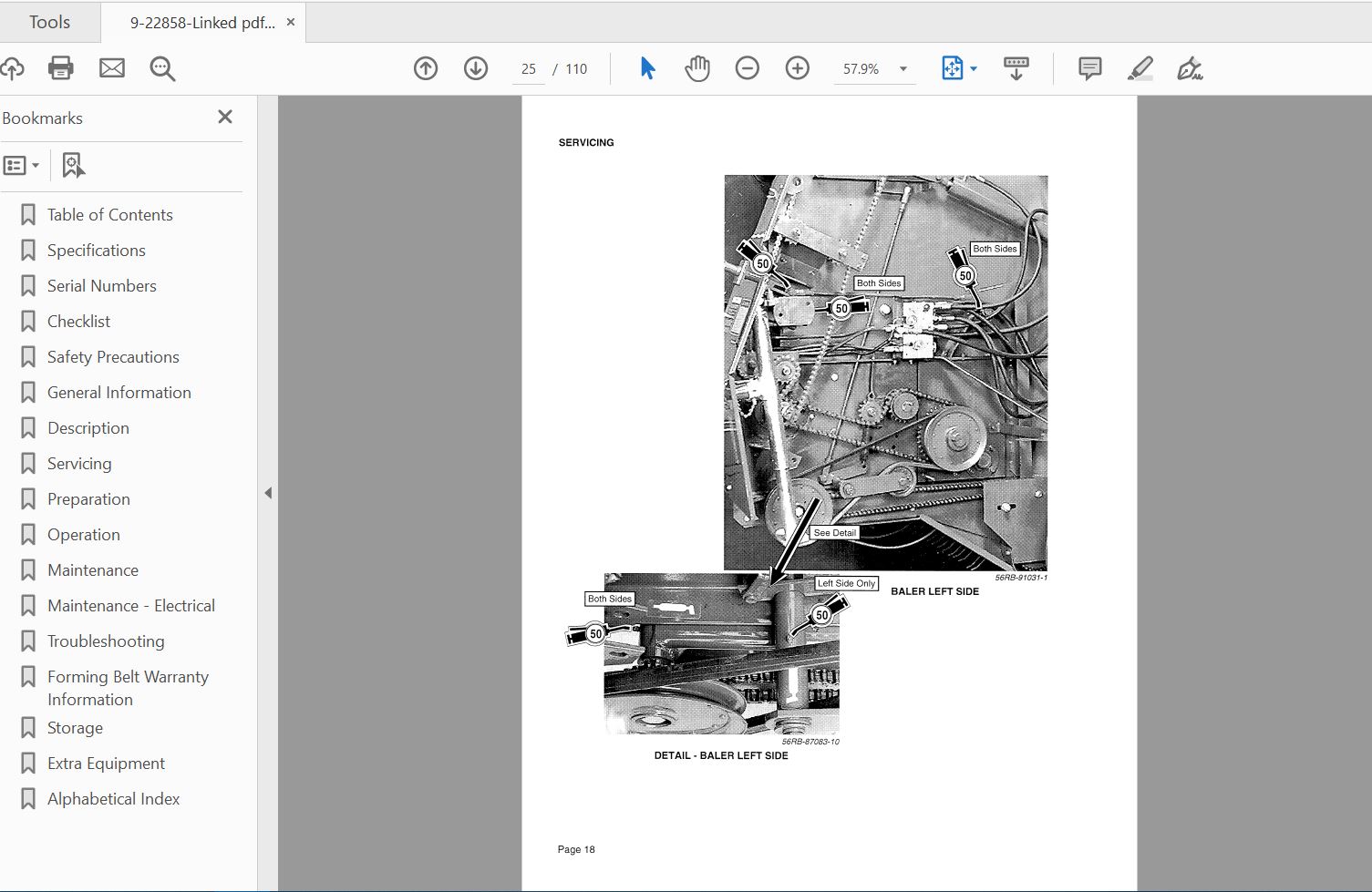
Task: Activate the Hand pan tool
Action: coord(697,68)
